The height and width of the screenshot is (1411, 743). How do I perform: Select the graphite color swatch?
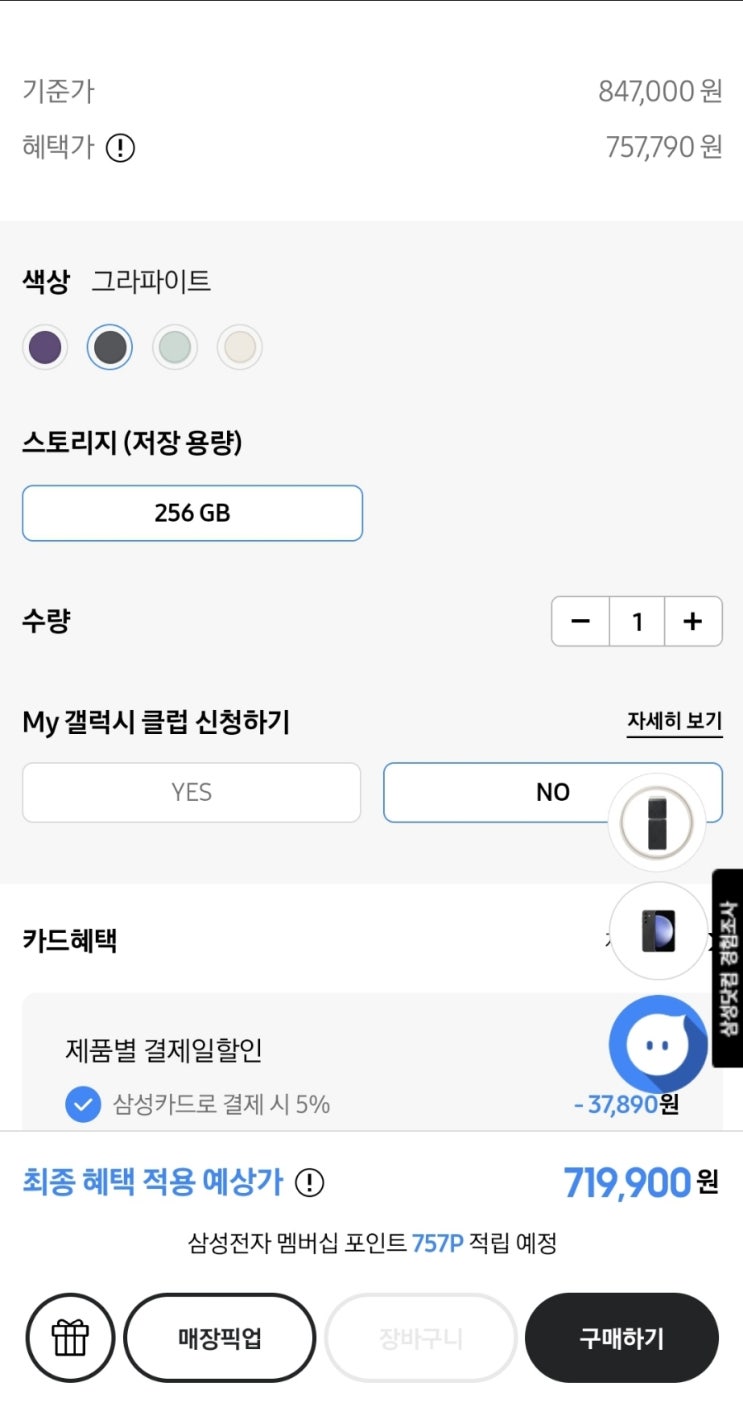[110, 348]
